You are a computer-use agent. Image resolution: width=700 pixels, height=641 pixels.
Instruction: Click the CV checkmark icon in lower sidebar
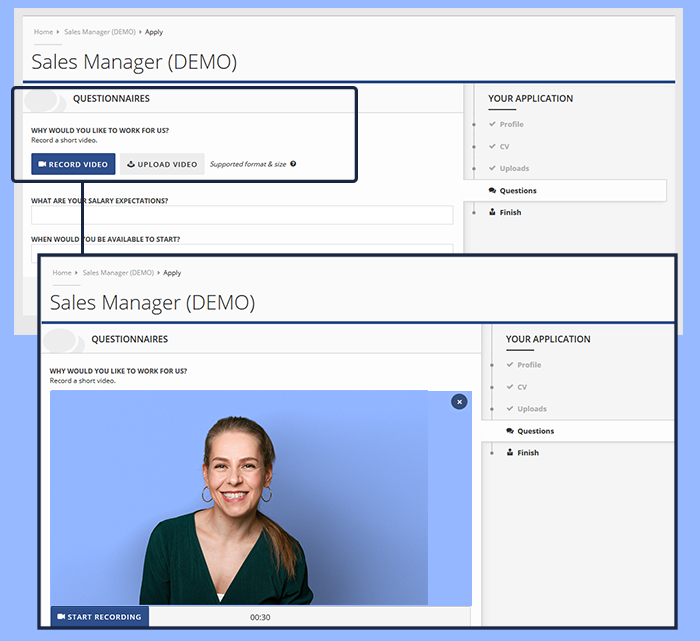[509, 387]
